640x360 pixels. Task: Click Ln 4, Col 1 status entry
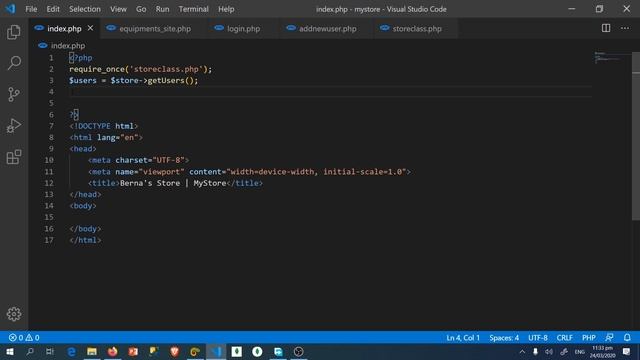coord(463,338)
